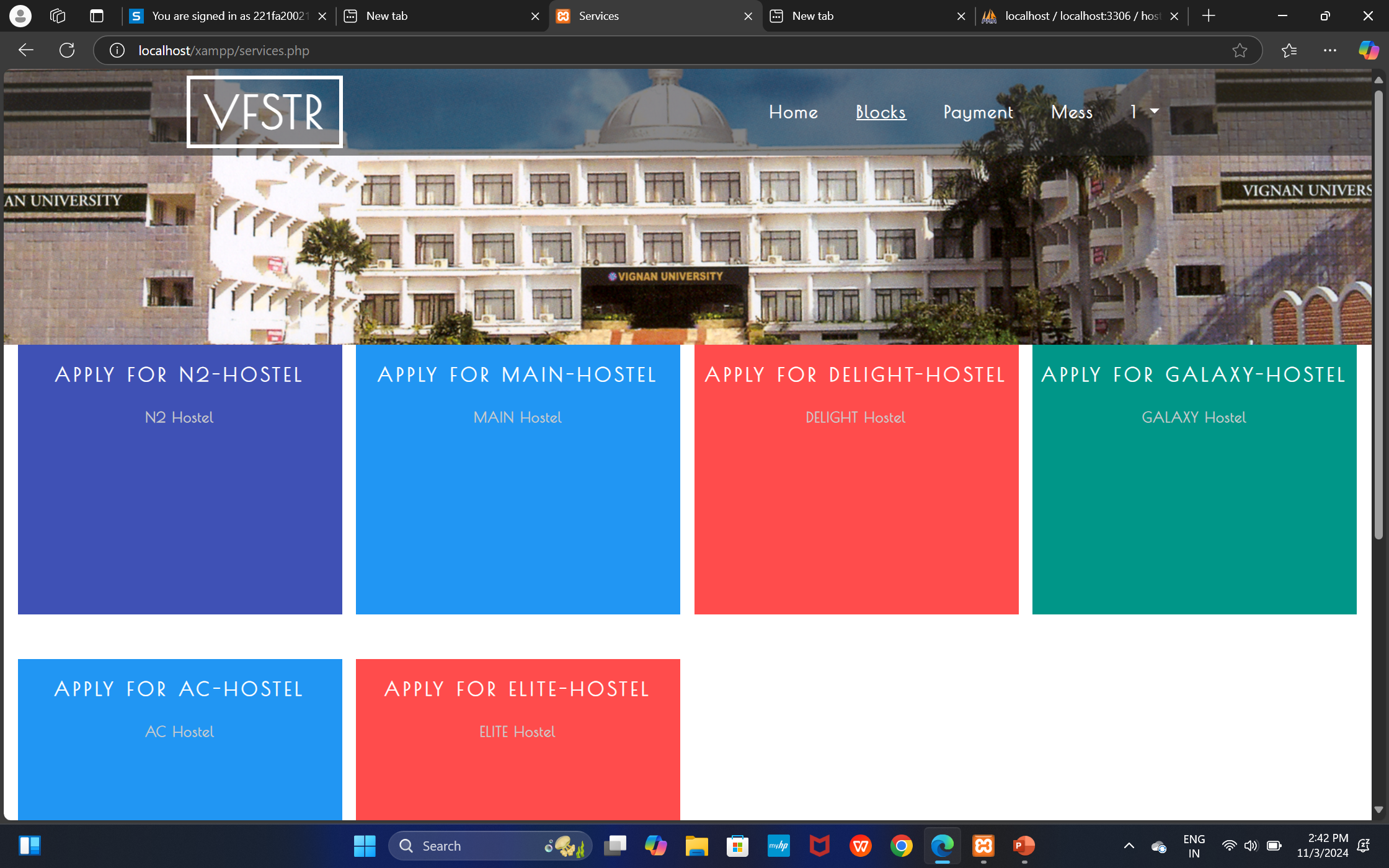Open the battery status icon
This screenshot has width=1389, height=868.
click(x=1274, y=846)
